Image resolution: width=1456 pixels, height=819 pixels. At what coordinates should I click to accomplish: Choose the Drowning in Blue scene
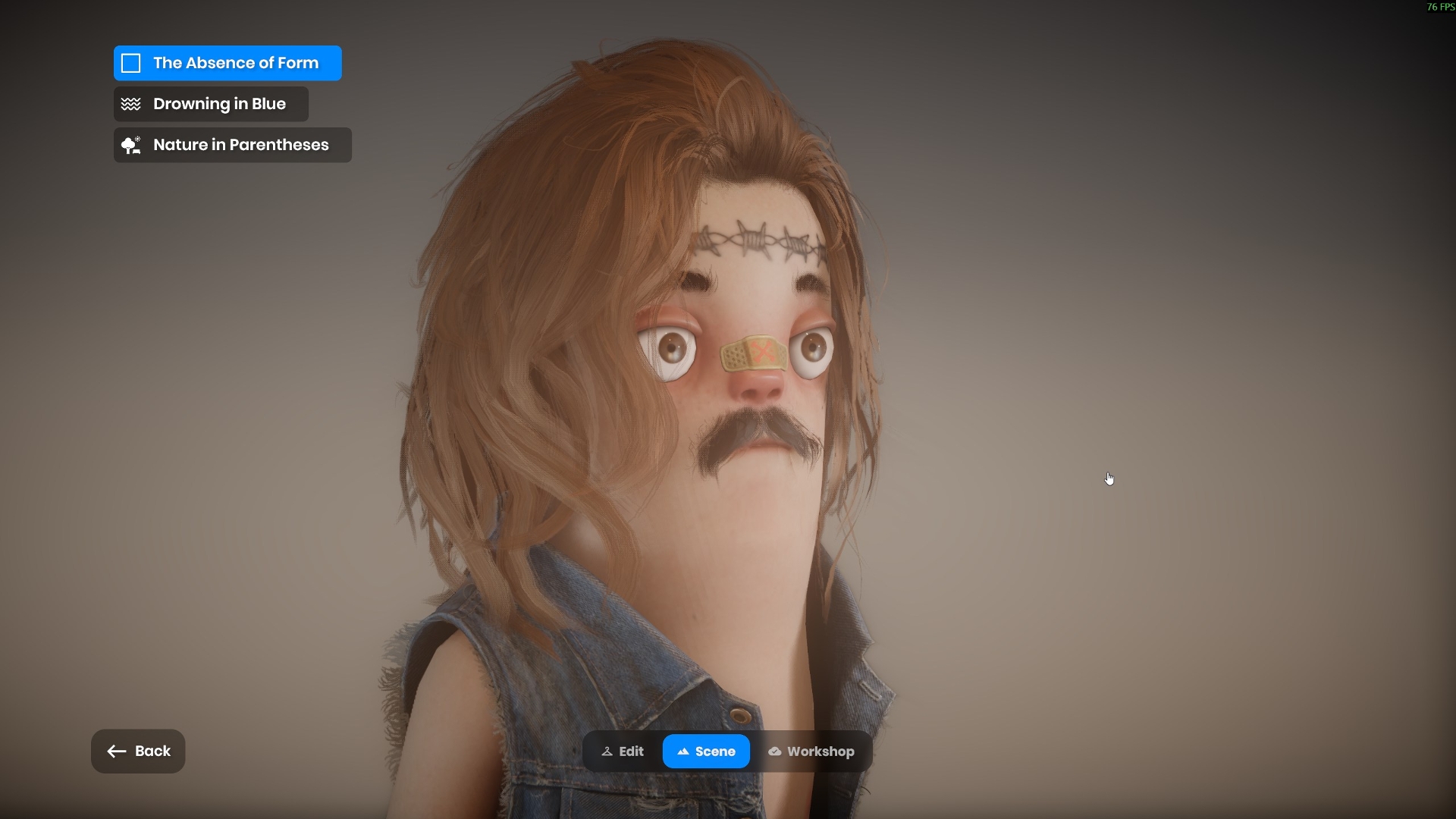[219, 104]
